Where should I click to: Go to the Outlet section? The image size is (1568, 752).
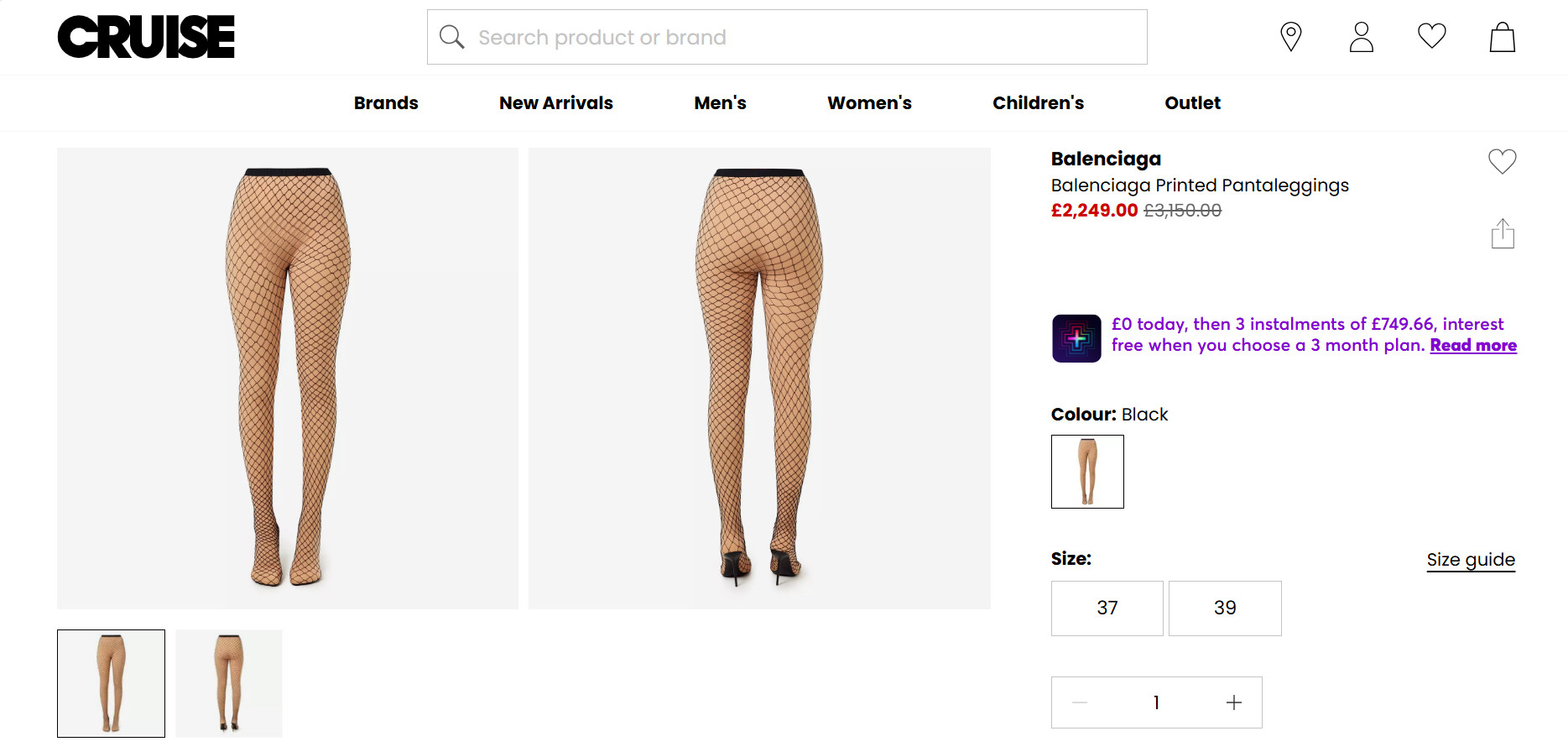tap(1192, 103)
